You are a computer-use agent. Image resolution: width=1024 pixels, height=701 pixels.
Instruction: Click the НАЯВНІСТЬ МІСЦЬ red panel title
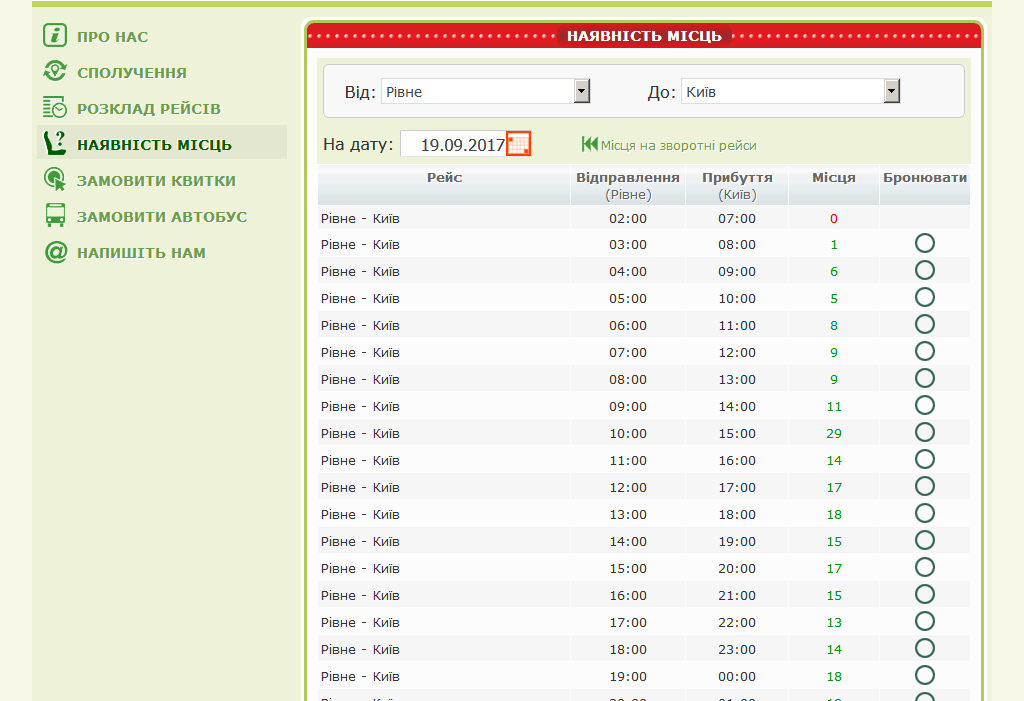644,36
